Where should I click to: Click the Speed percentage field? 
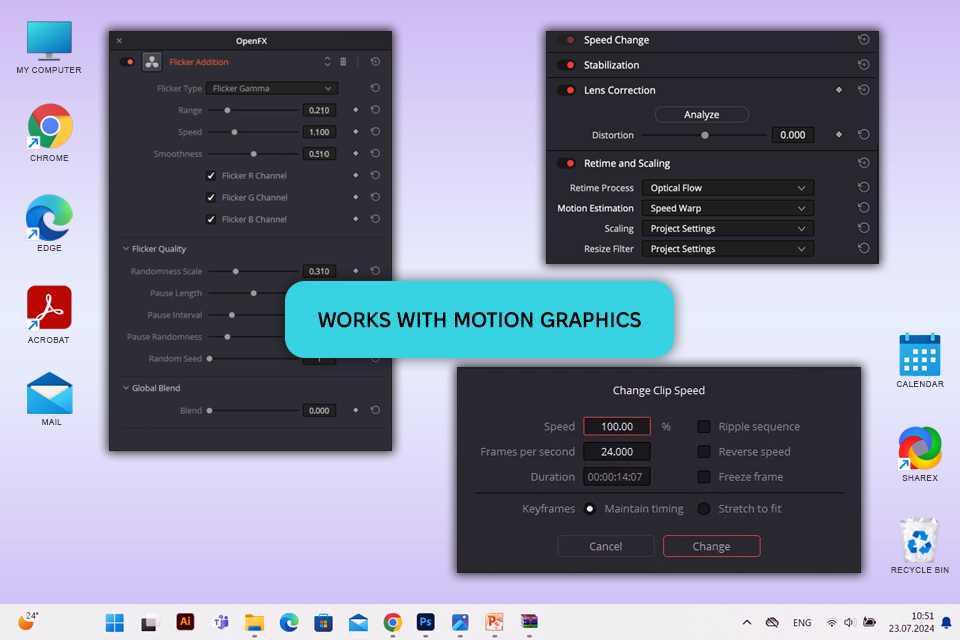(617, 426)
